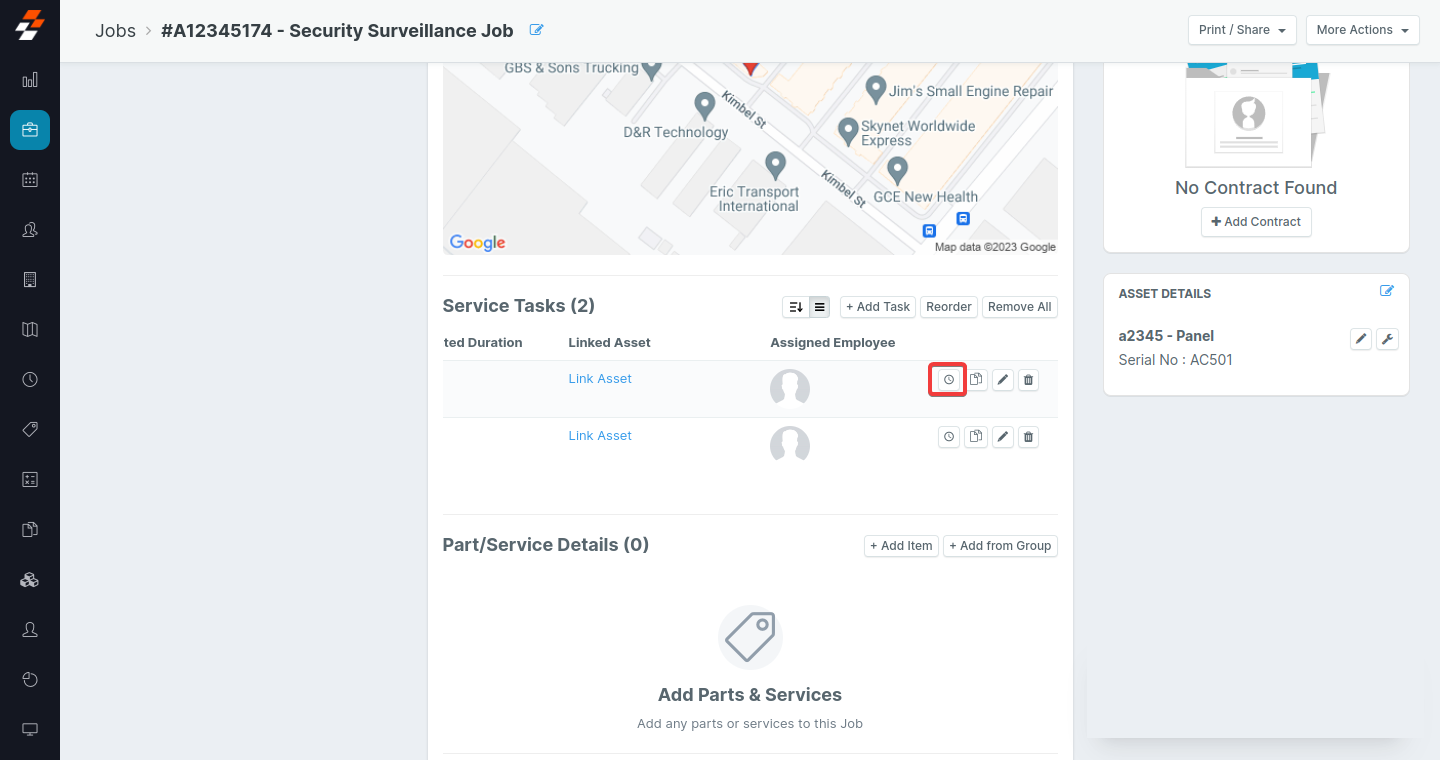
Task: Go to Jobs breadcrumb
Action: click(115, 31)
